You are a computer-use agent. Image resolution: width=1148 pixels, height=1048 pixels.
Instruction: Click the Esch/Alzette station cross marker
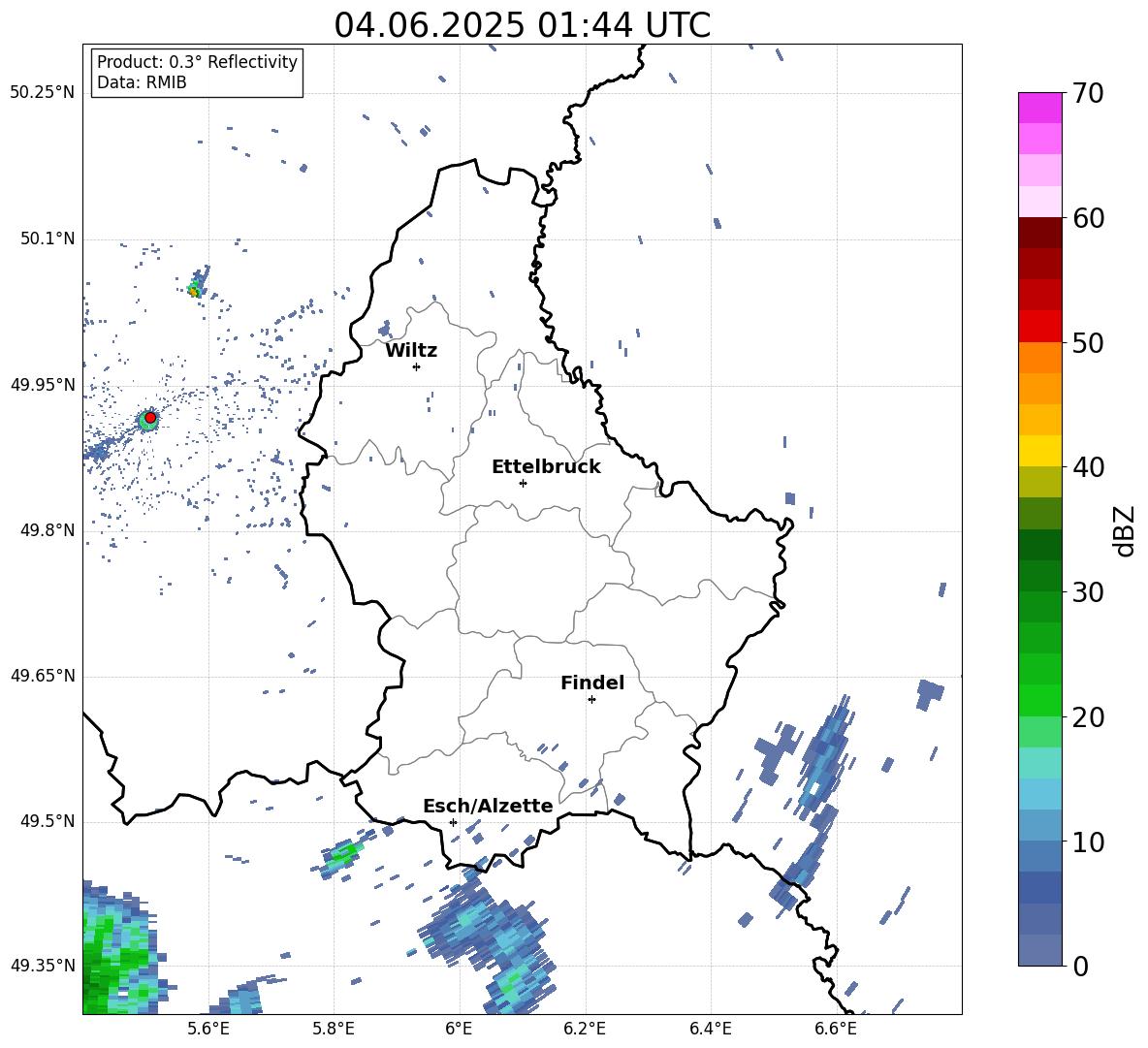[x=453, y=822]
